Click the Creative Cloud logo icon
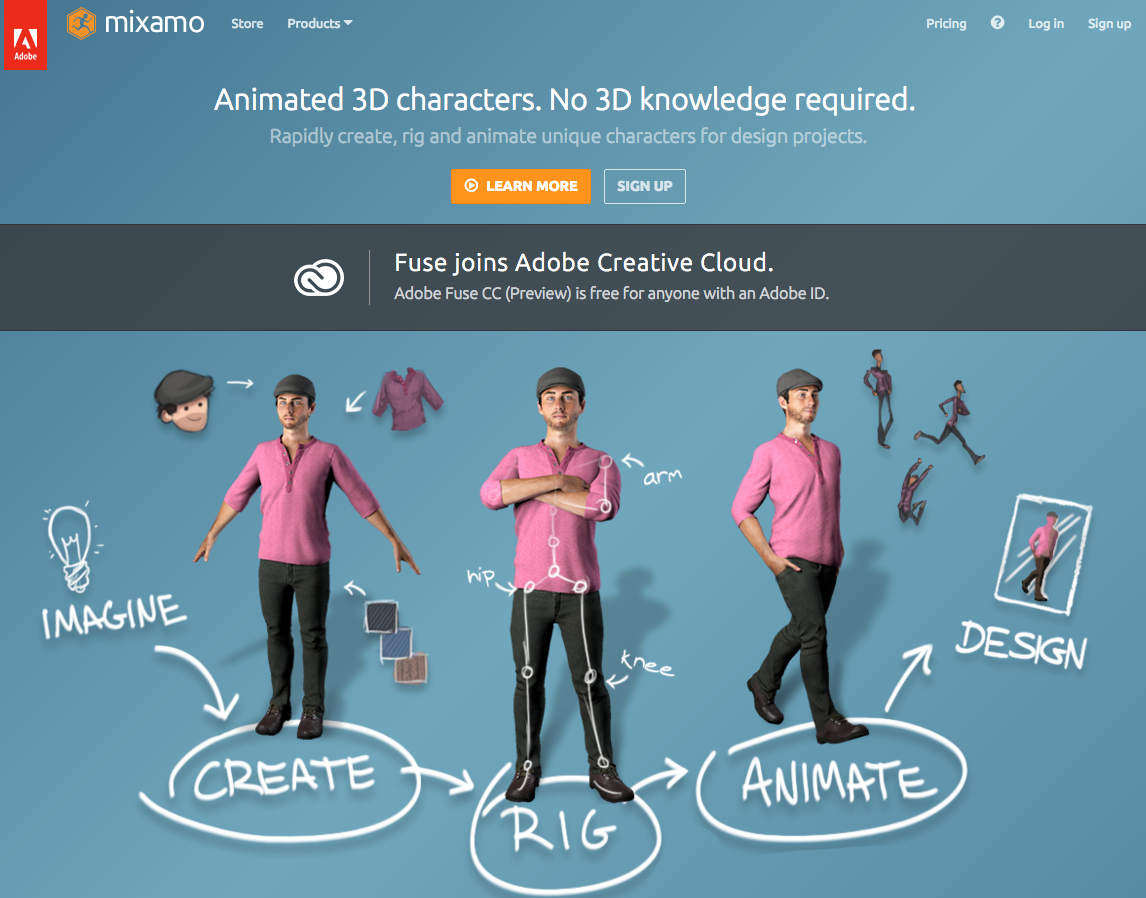The width and height of the screenshot is (1146, 898). click(x=319, y=278)
